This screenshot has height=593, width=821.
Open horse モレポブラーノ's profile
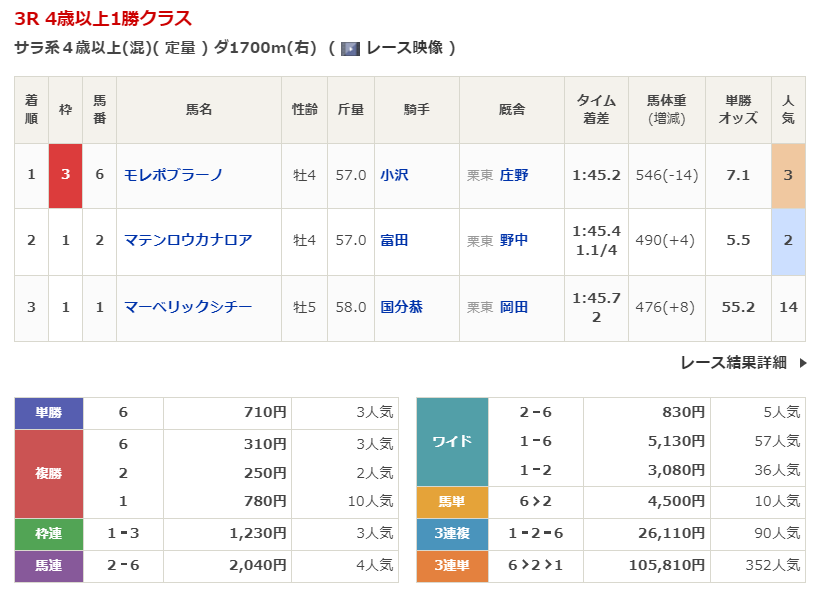coord(173,175)
